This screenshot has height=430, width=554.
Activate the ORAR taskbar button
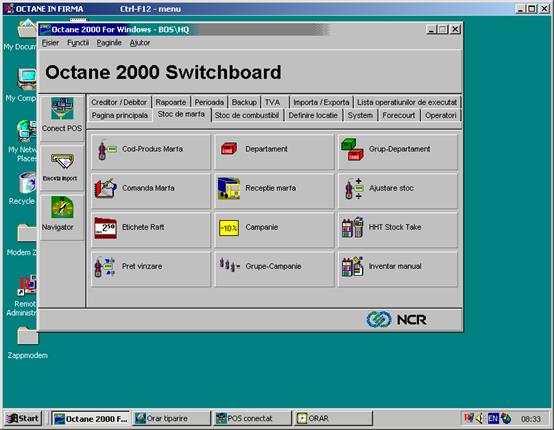tap(334, 419)
